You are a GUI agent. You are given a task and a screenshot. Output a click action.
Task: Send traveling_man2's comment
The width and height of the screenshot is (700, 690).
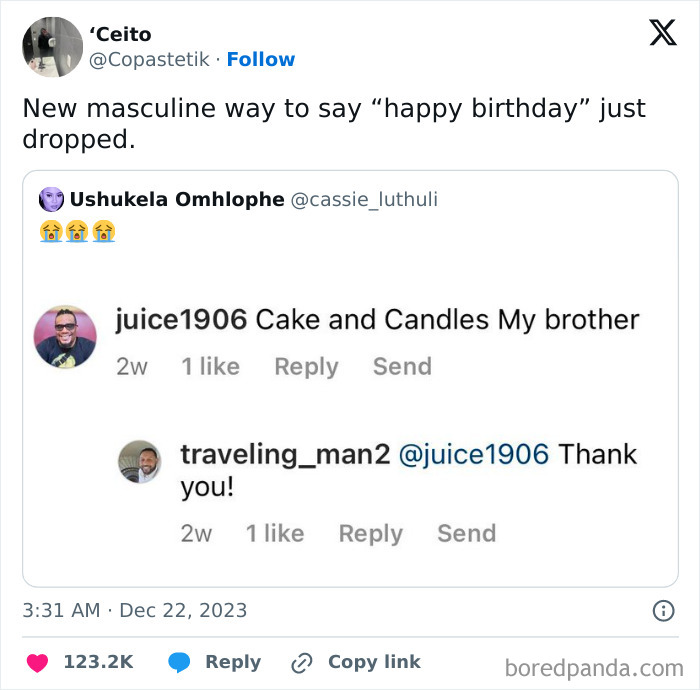tap(466, 534)
